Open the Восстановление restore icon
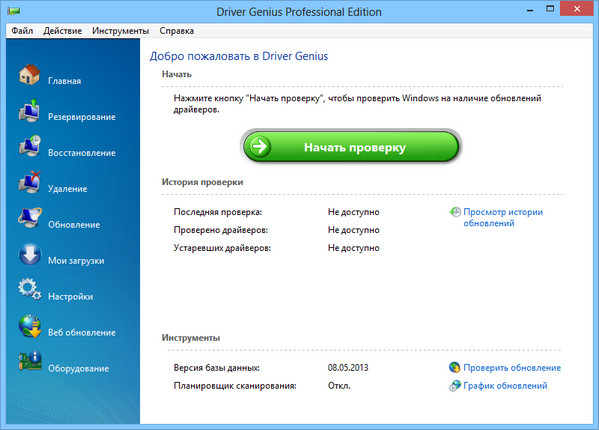Screen dimensions: 599x430 29,146
